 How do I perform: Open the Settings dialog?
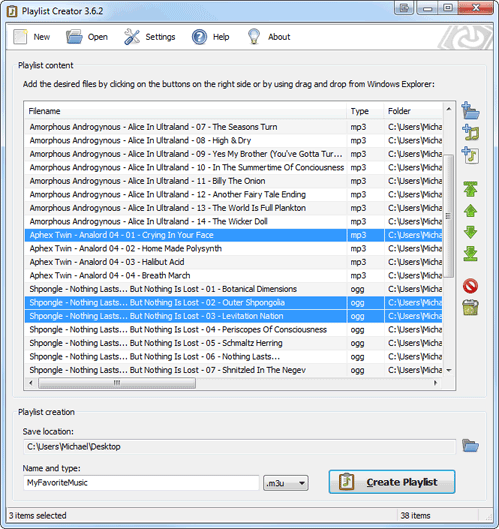point(149,37)
